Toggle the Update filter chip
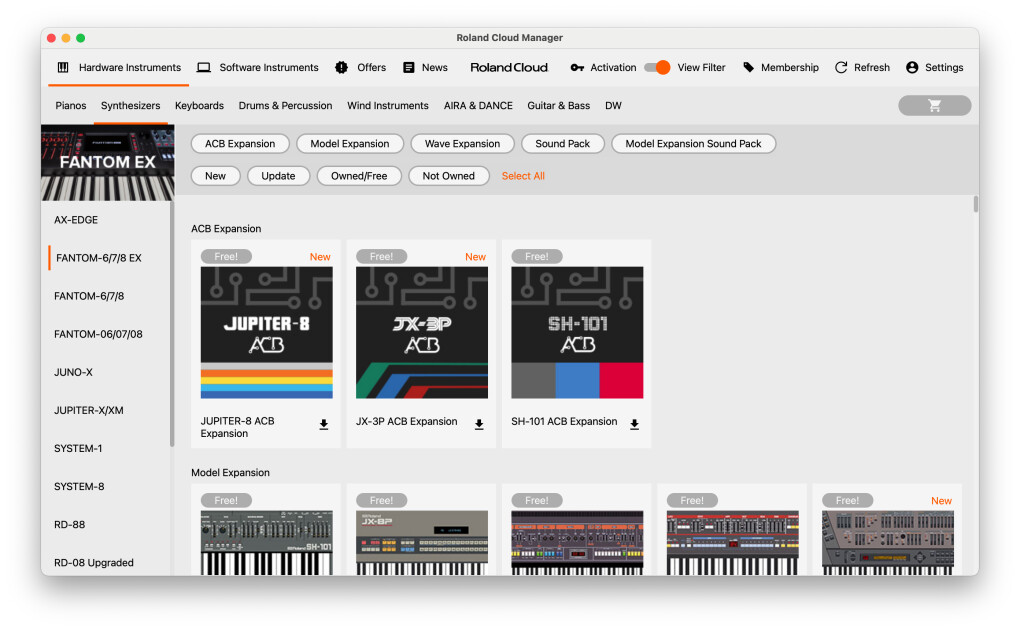Screen dimensions: 1020x630 click(x=278, y=176)
